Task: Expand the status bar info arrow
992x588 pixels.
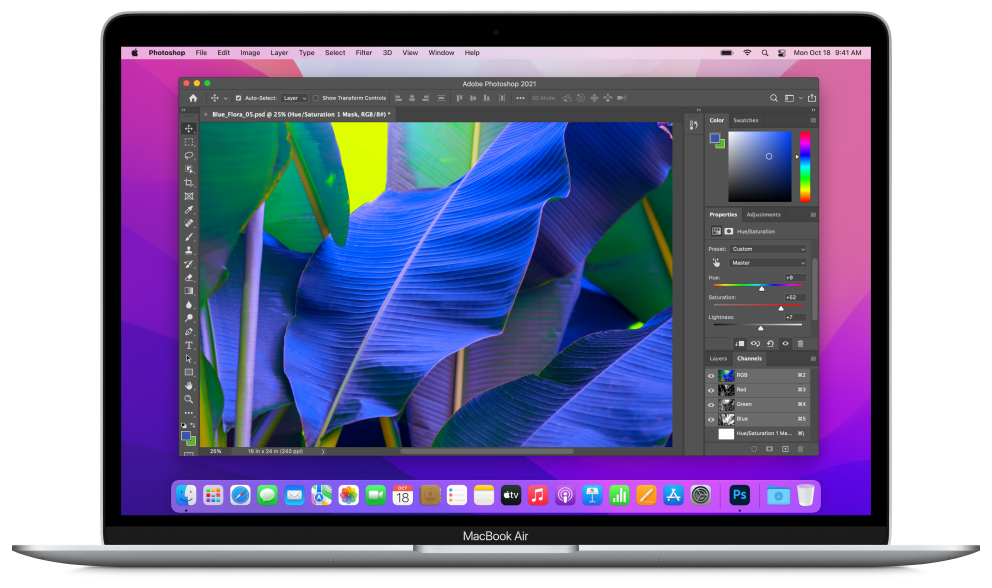Action: point(323,451)
